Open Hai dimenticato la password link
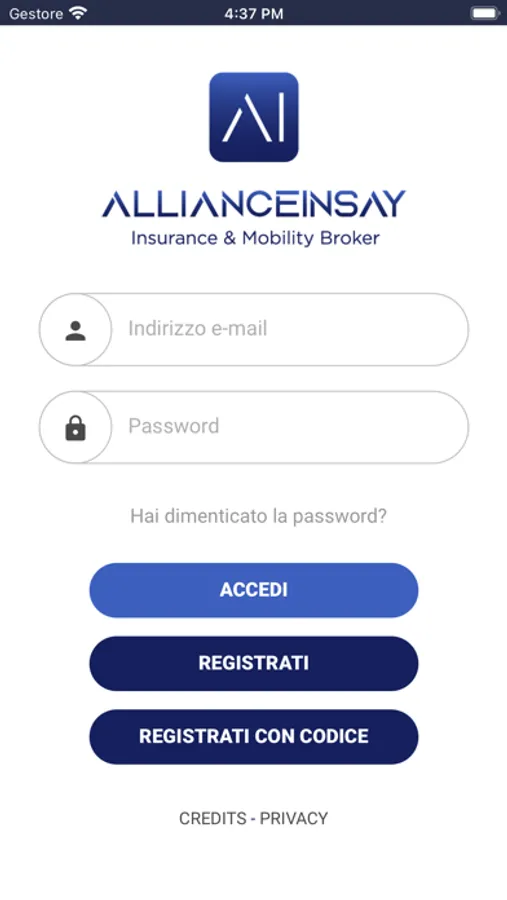 point(258,515)
